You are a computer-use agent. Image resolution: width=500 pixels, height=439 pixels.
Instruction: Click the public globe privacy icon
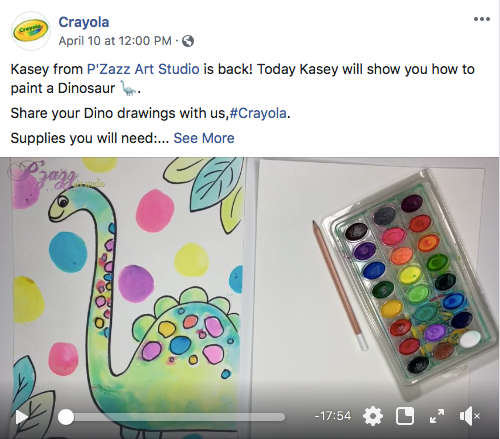[188, 41]
